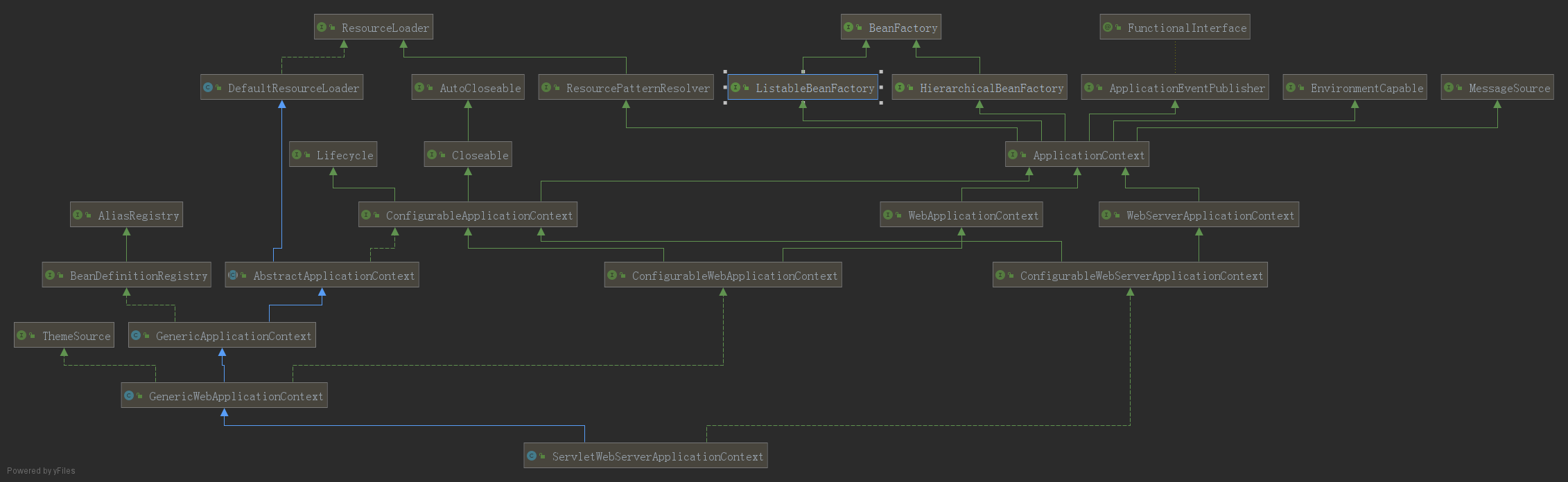This screenshot has width=1568, height=482.
Task: Select the MessageSource node
Action: tap(1497, 87)
